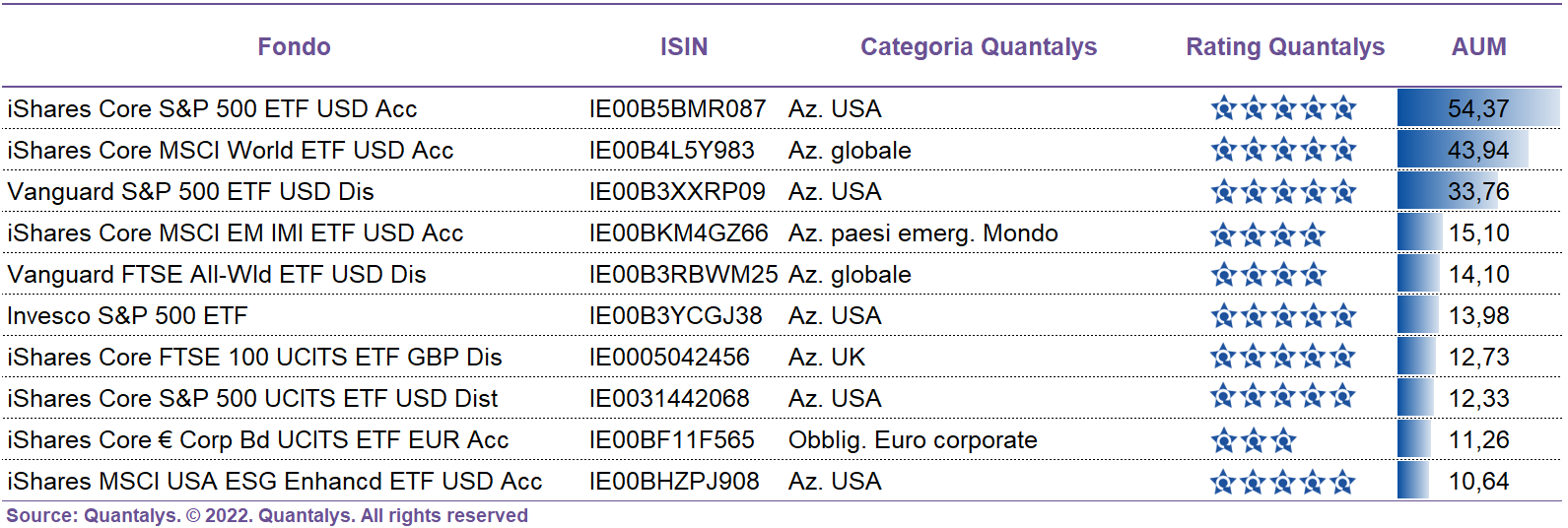Click the Source: Quantalys footer text
This screenshot has height=528, width=1568.
[x=267, y=515]
